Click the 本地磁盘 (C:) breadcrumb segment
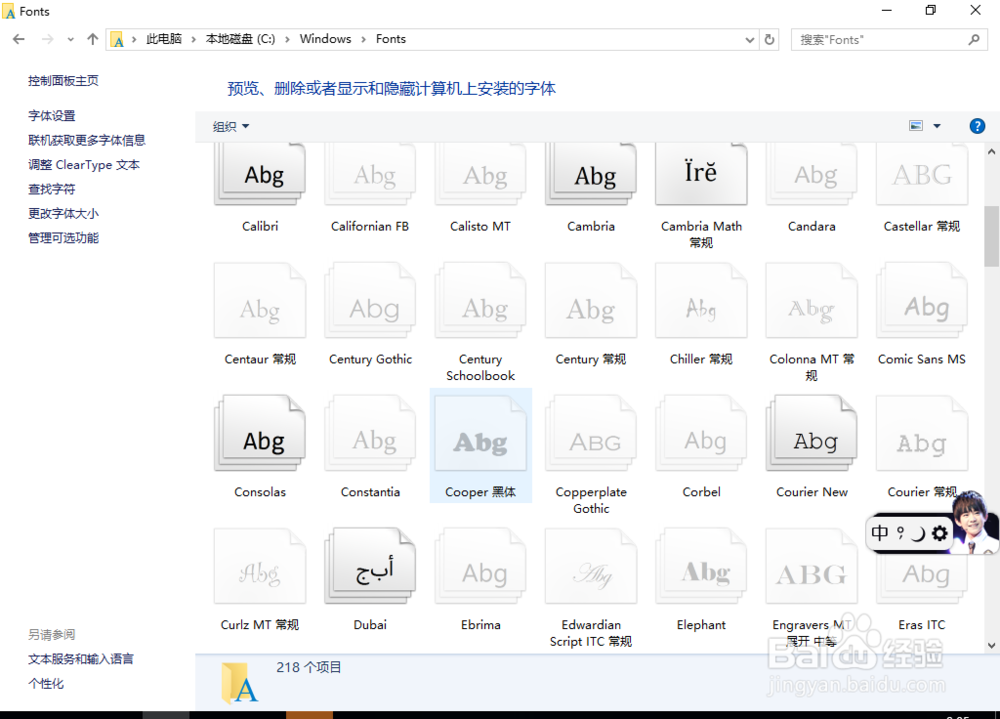Screen dimensions: 1000x719 (240, 39)
